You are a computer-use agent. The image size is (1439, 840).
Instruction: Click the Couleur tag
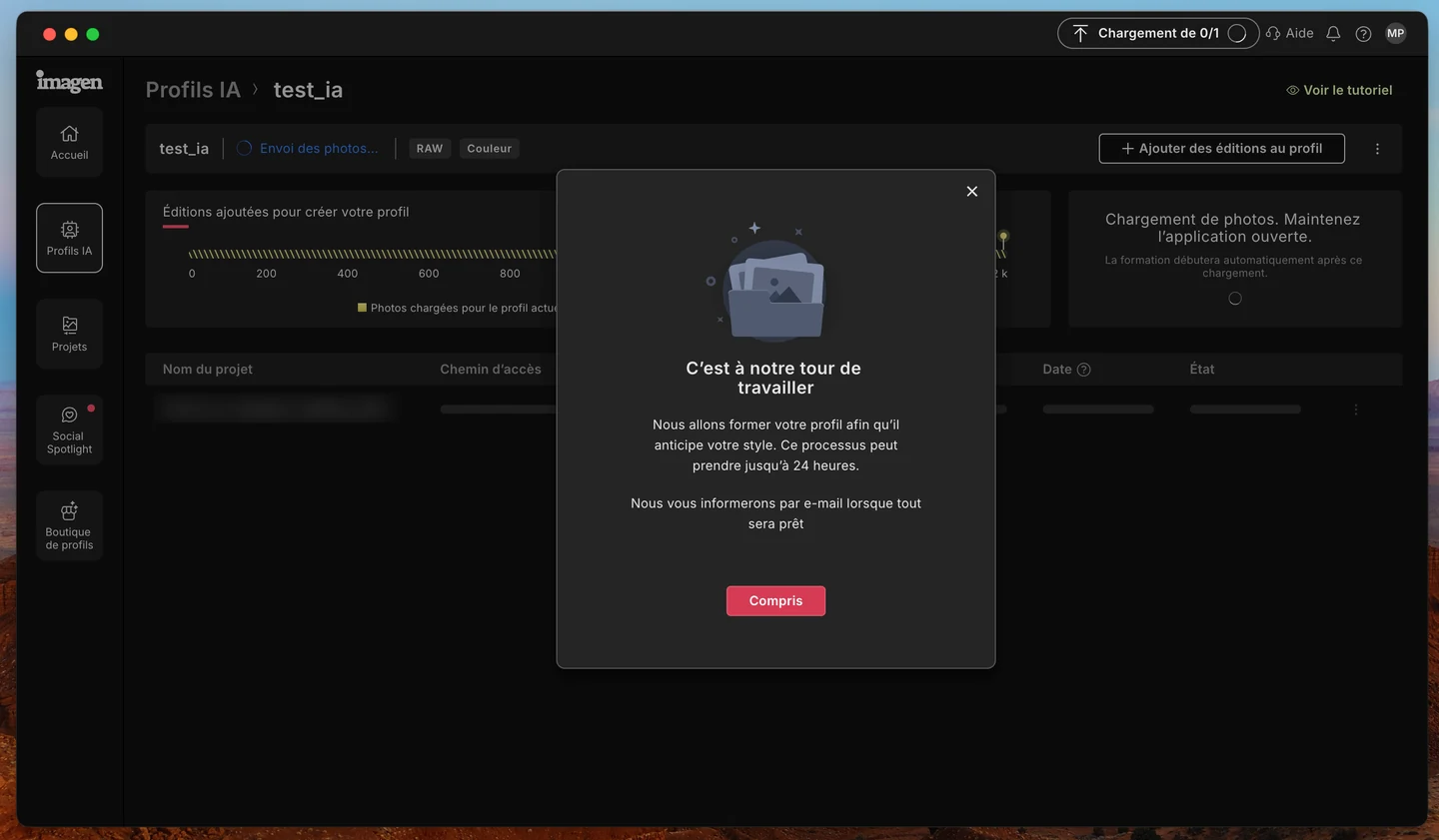coord(489,149)
